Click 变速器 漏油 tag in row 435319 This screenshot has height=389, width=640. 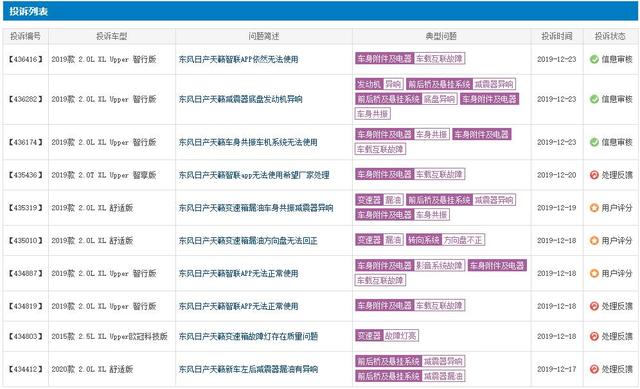[379, 200]
